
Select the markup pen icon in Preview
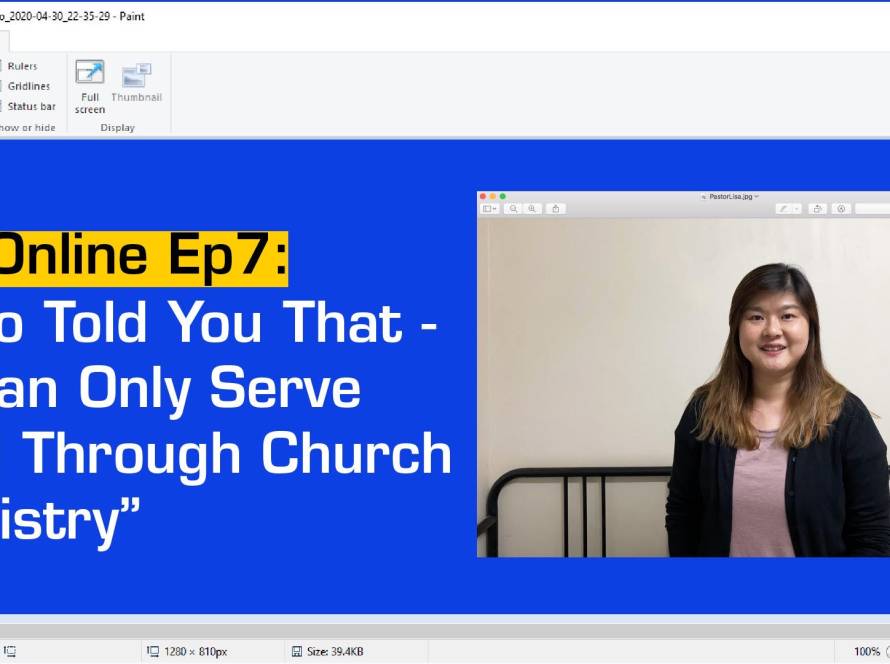point(784,209)
